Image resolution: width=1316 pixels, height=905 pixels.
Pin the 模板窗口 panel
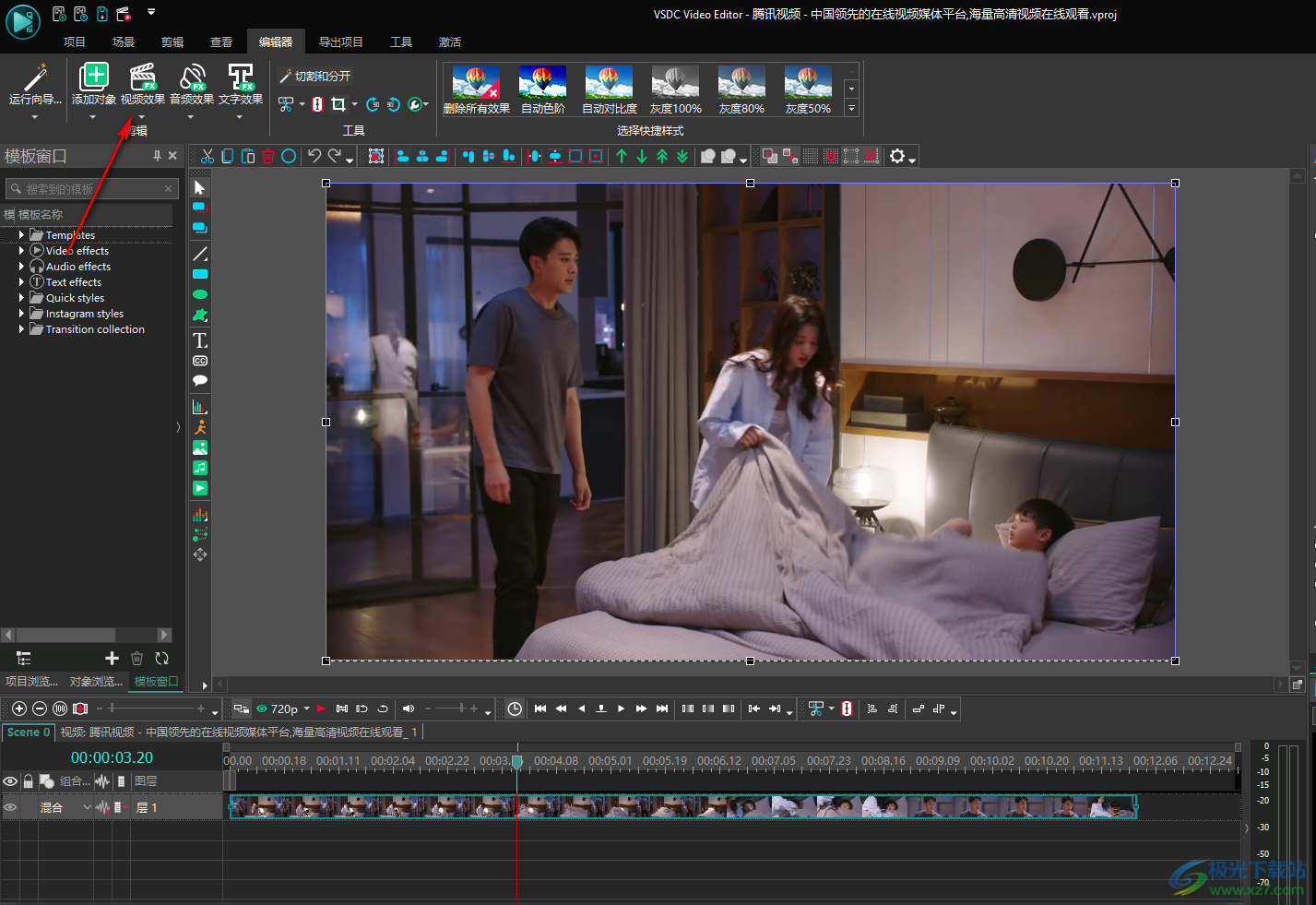pyautogui.click(x=157, y=156)
